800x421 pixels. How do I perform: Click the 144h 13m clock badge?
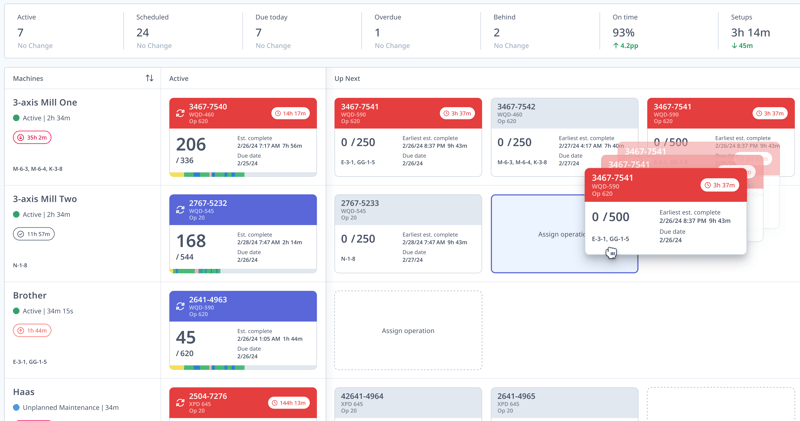[289, 403]
